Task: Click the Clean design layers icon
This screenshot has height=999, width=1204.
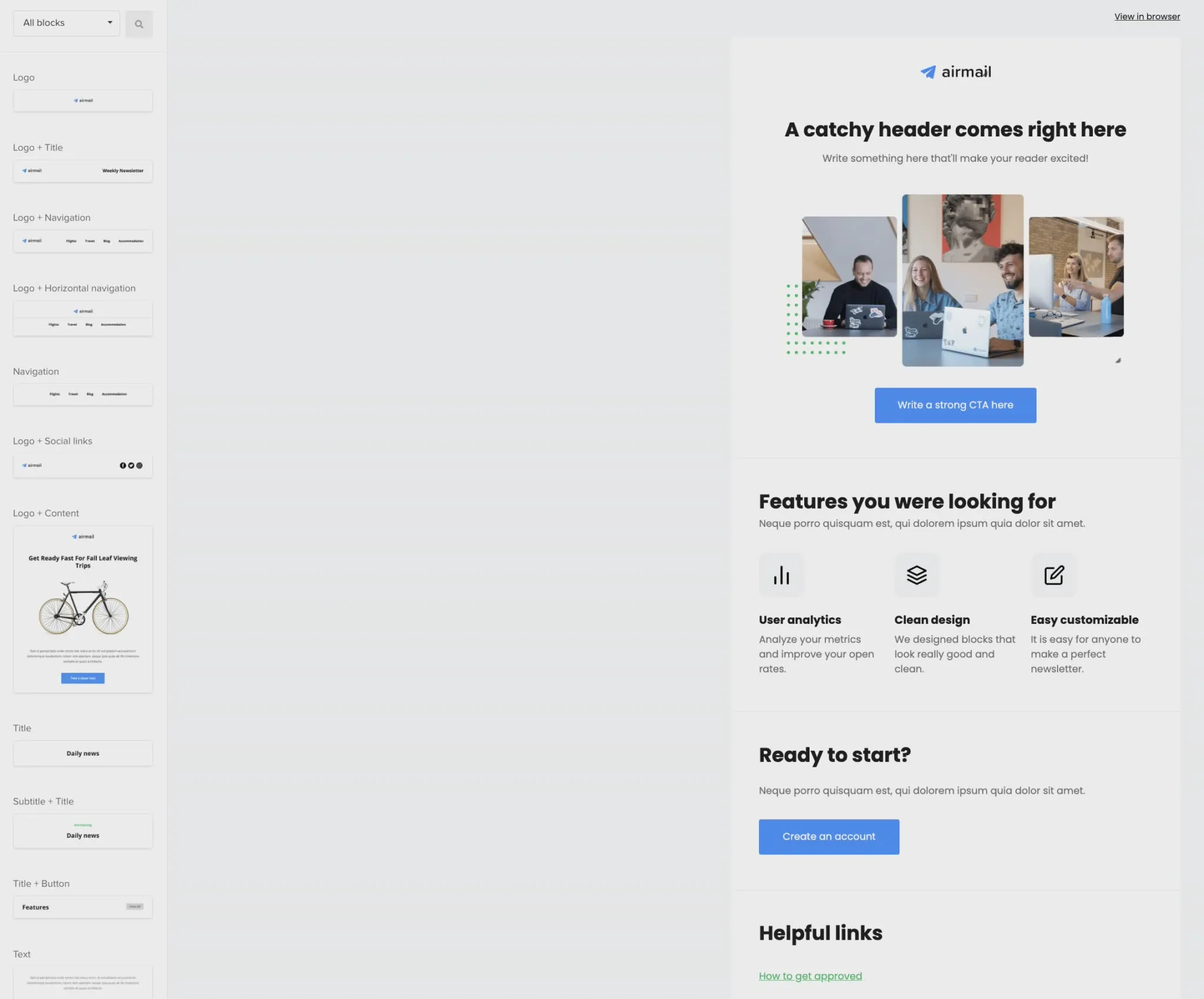Action: pos(917,575)
